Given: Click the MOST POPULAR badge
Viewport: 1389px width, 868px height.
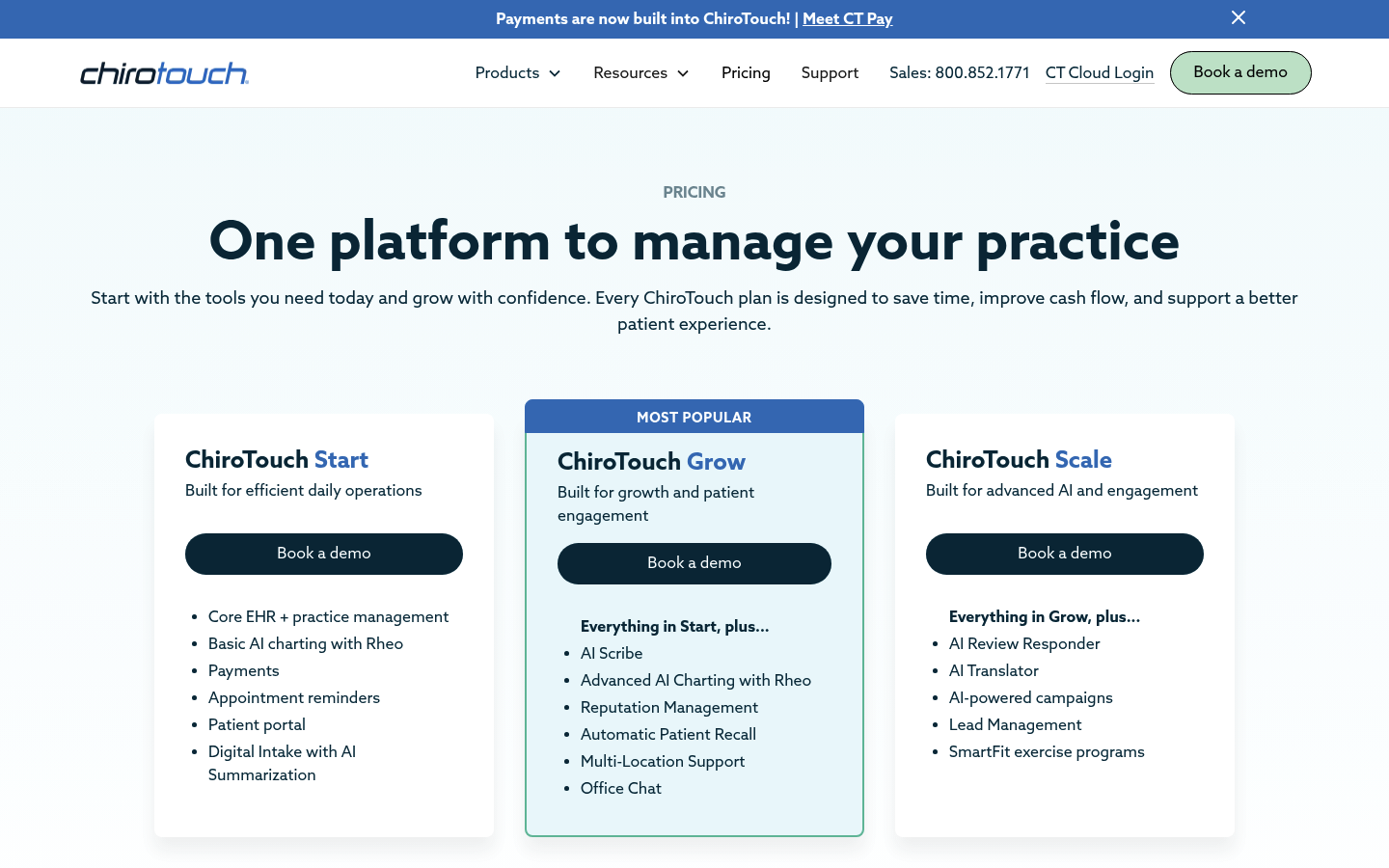Looking at the screenshot, I should tap(694, 417).
